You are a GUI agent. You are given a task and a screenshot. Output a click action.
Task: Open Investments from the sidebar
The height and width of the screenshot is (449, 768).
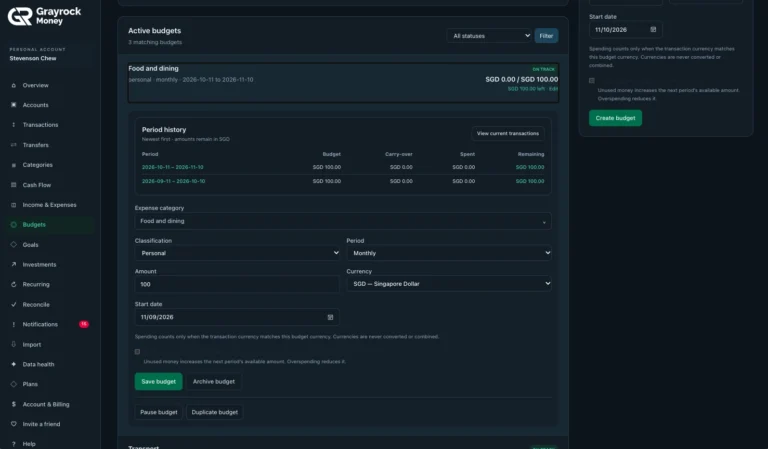[39, 264]
